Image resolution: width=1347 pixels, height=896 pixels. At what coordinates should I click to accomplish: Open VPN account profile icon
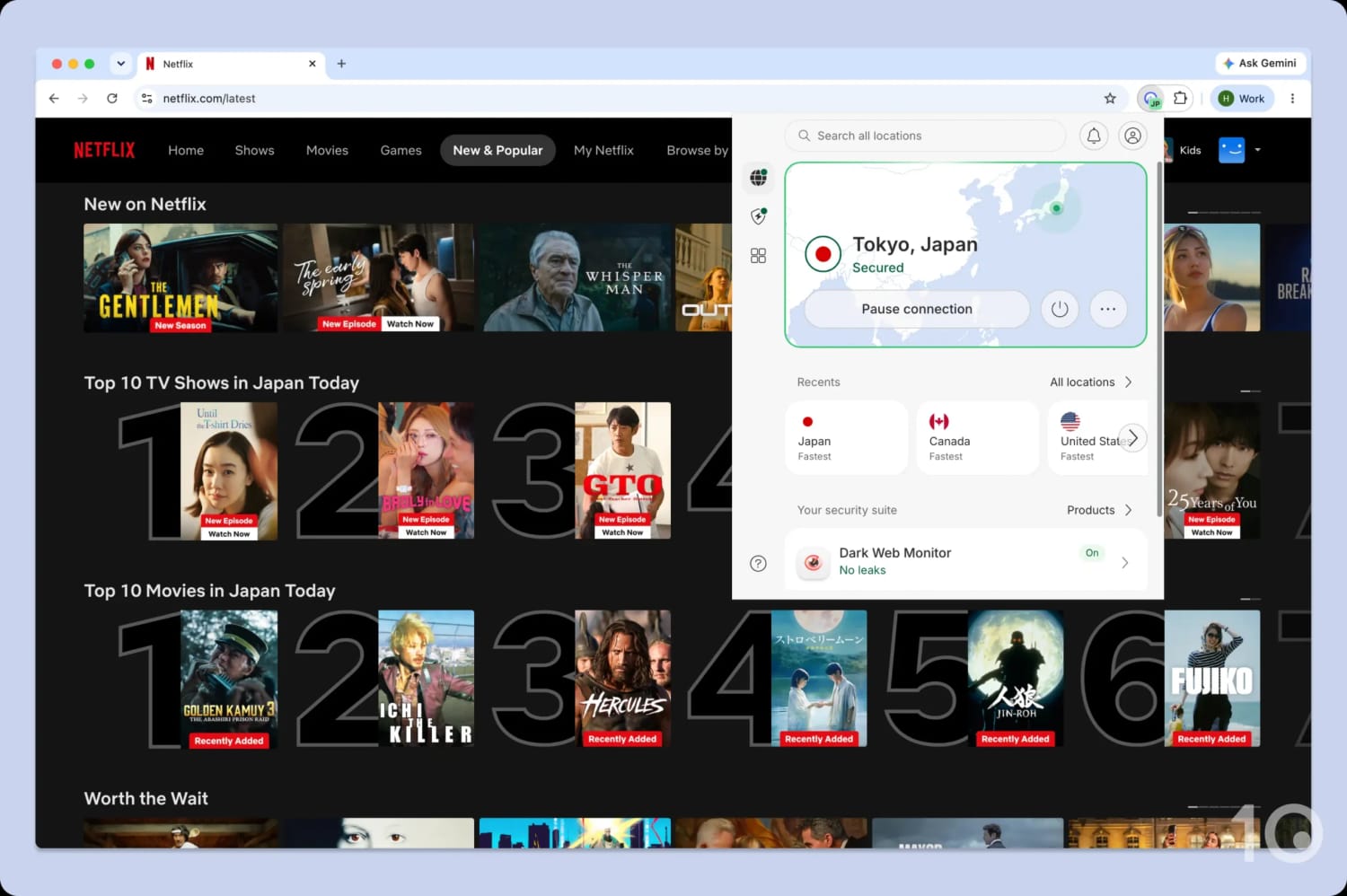(1132, 136)
